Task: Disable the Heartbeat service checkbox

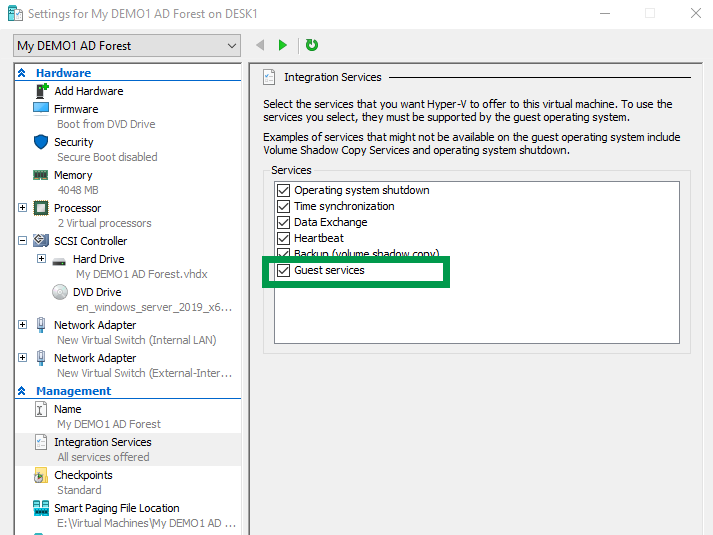Action: [x=284, y=238]
